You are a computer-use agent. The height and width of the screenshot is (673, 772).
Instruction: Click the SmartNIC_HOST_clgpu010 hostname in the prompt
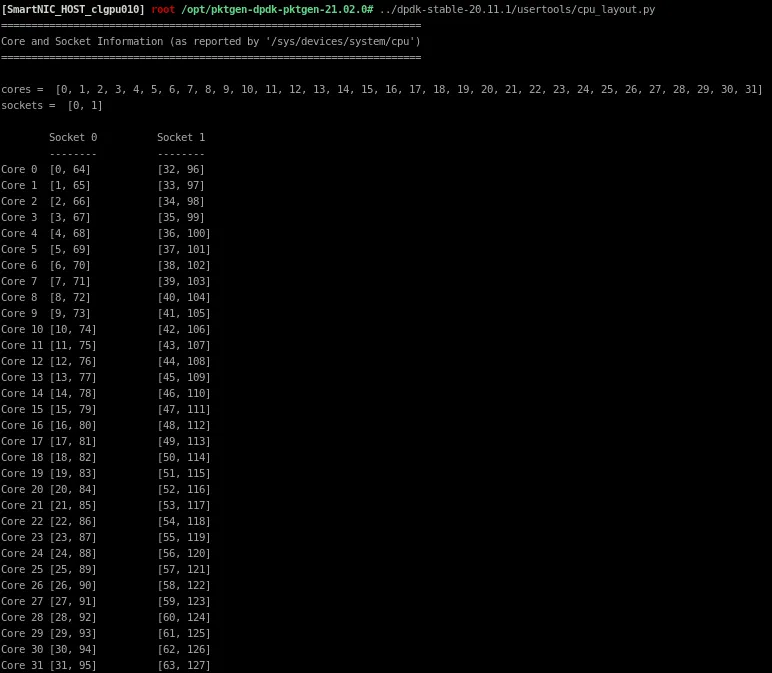pyautogui.click(x=73, y=9)
